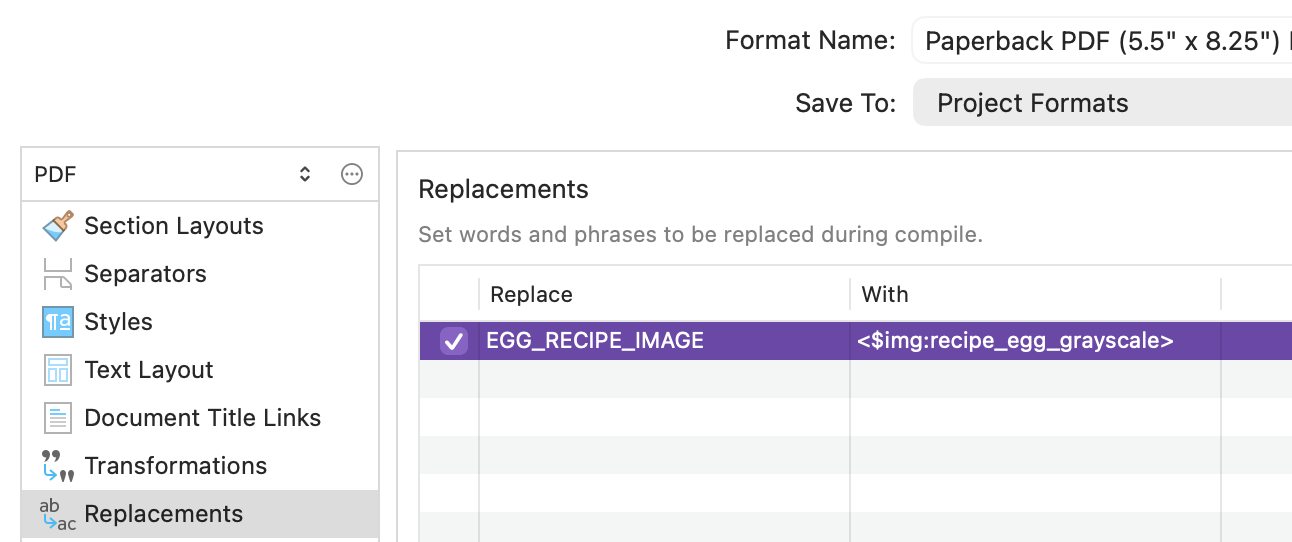The image size is (1292, 542).
Task: Click the Transformations quotes icon
Action: 58,466
